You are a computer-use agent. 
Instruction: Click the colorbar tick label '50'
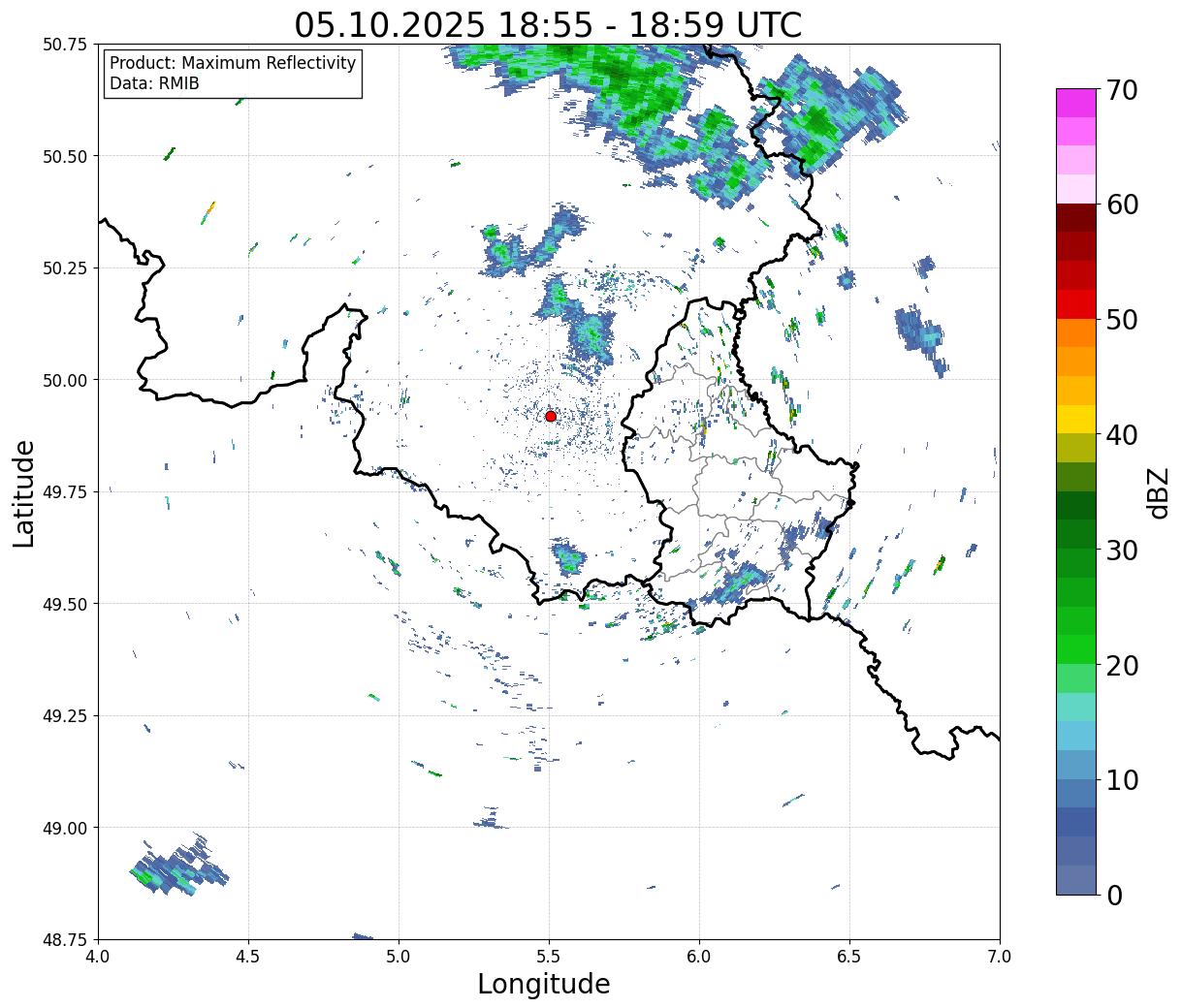point(1121,320)
